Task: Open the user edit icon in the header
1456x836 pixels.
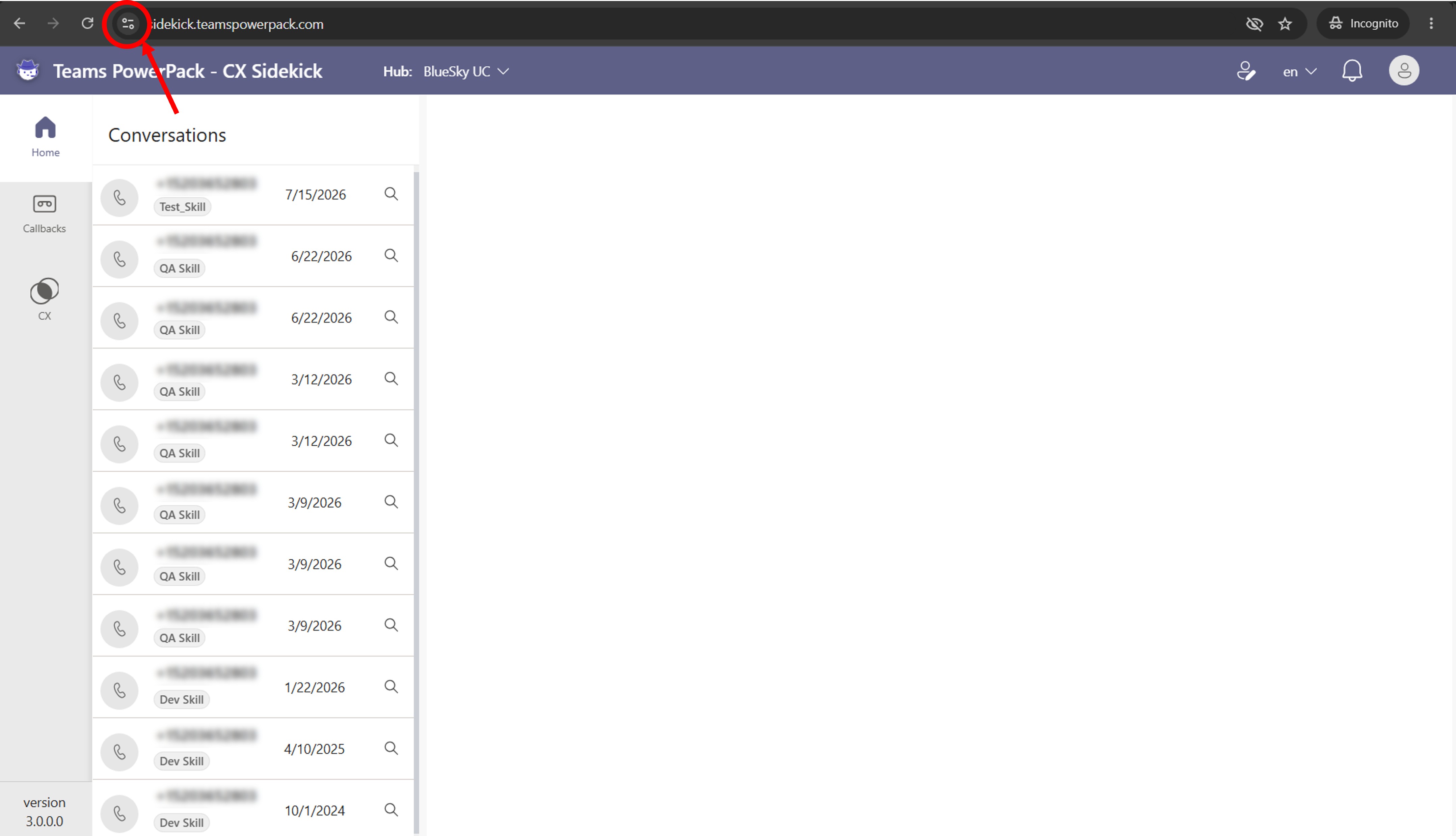Action: pos(1246,71)
